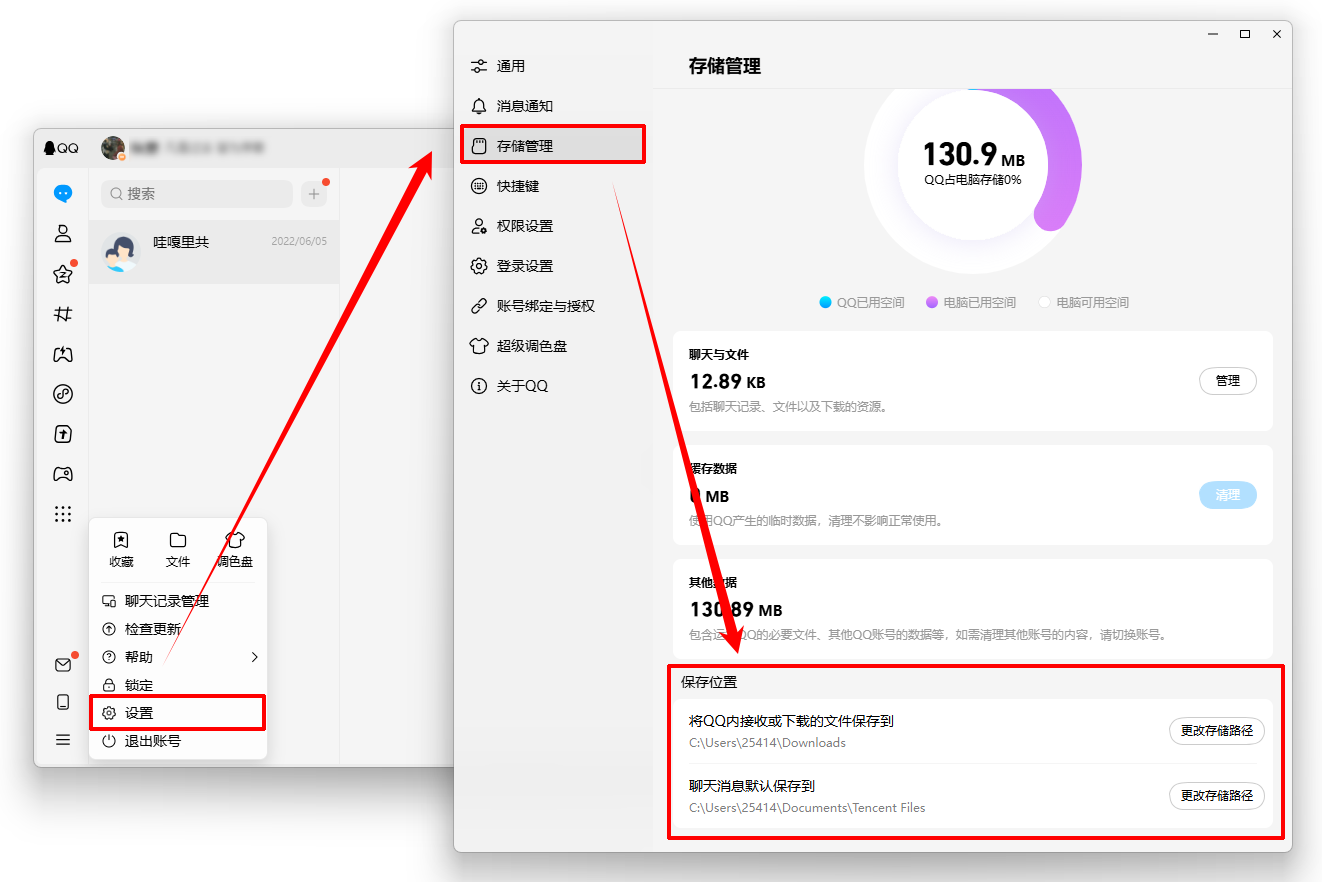Click the path C:\Users\25414\Downloads
This screenshot has width=1322, height=882.
(767, 743)
